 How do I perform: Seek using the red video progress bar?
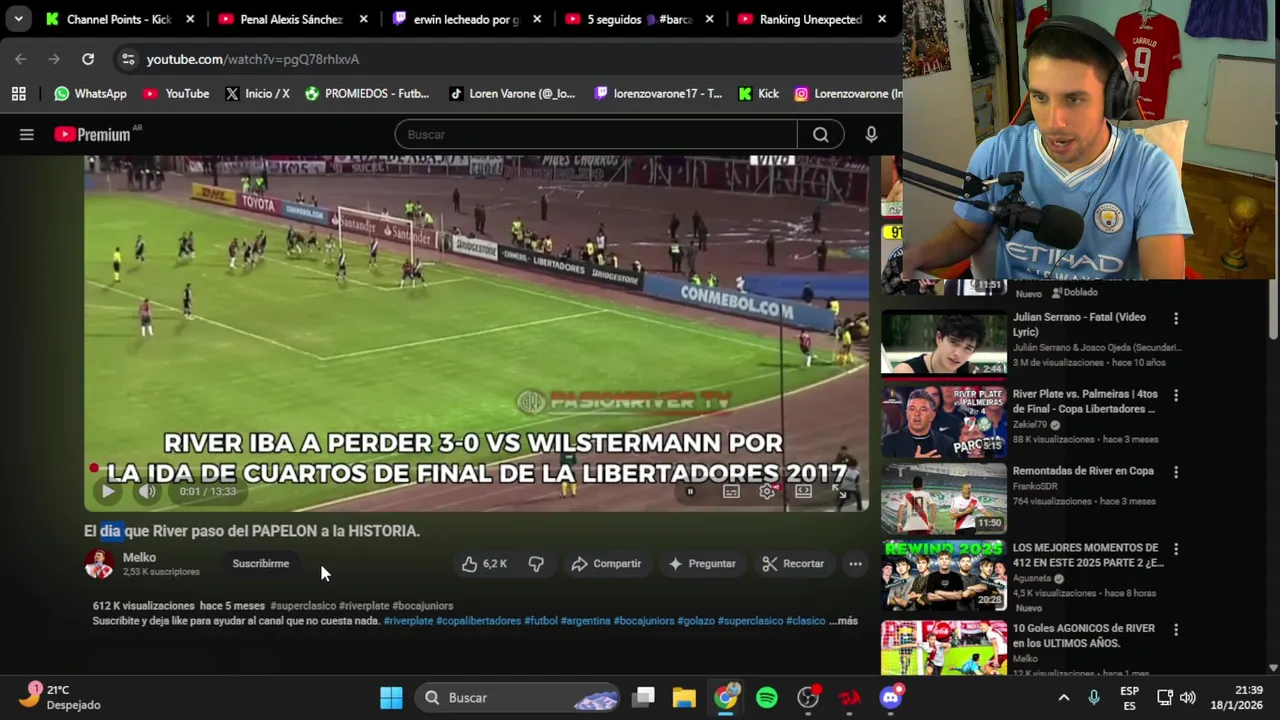[x=476, y=468]
